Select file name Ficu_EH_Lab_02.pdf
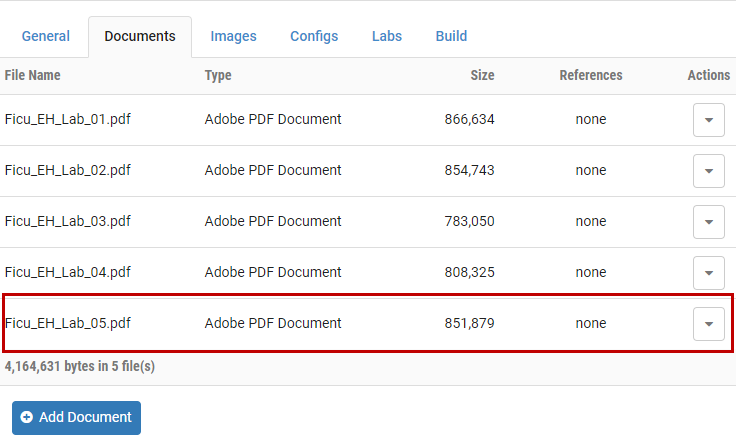The image size is (736, 435). click(68, 170)
